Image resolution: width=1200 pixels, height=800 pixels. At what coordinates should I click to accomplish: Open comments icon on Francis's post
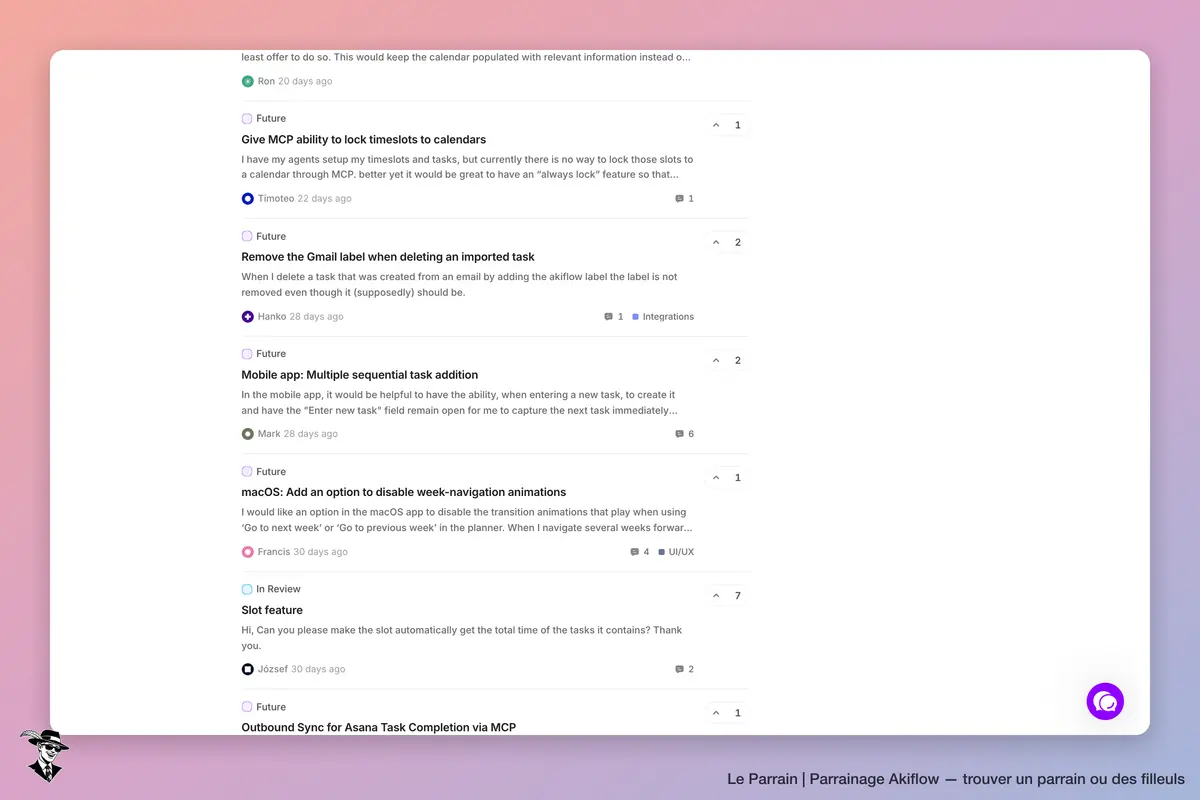coord(634,552)
